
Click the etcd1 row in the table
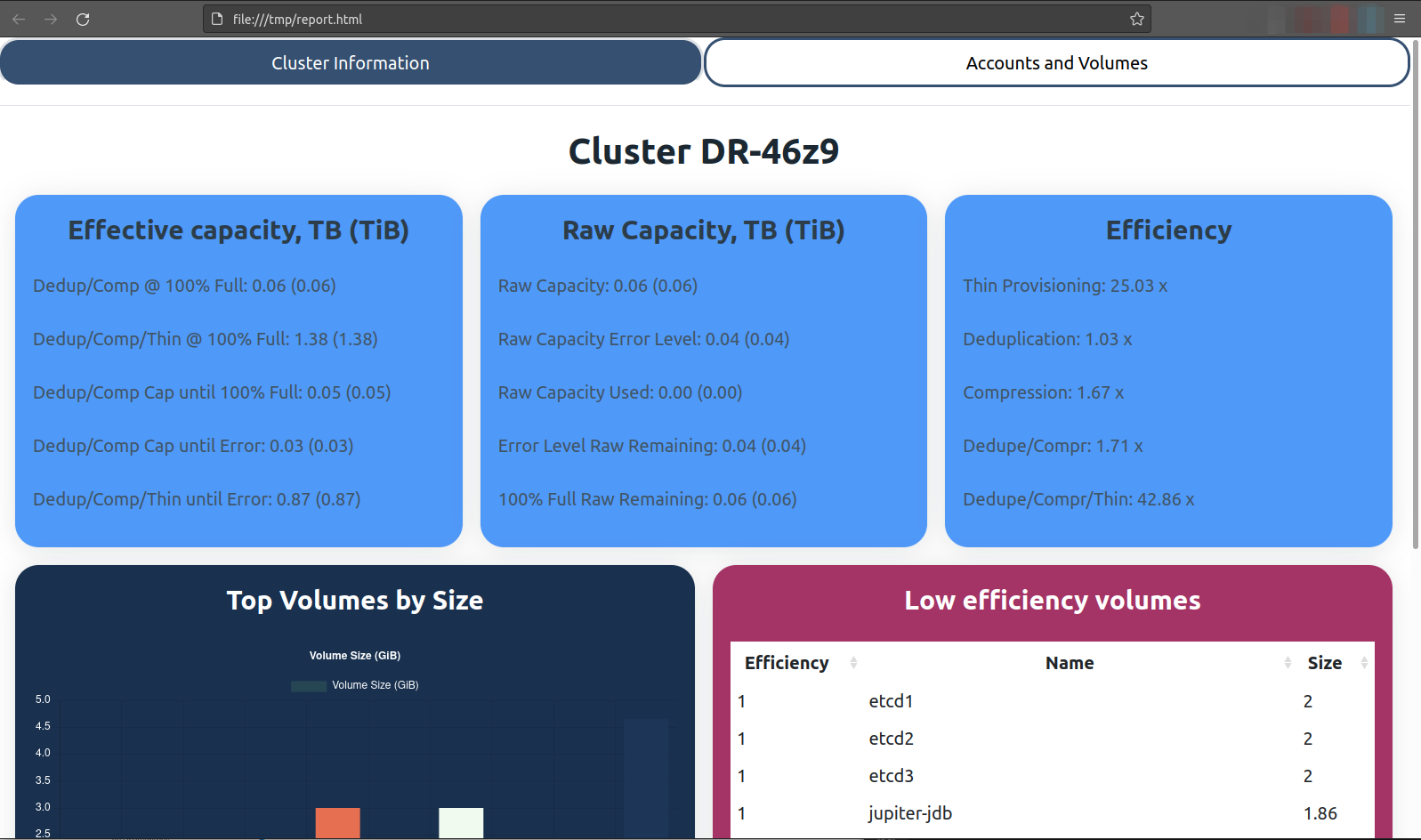pos(891,701)
